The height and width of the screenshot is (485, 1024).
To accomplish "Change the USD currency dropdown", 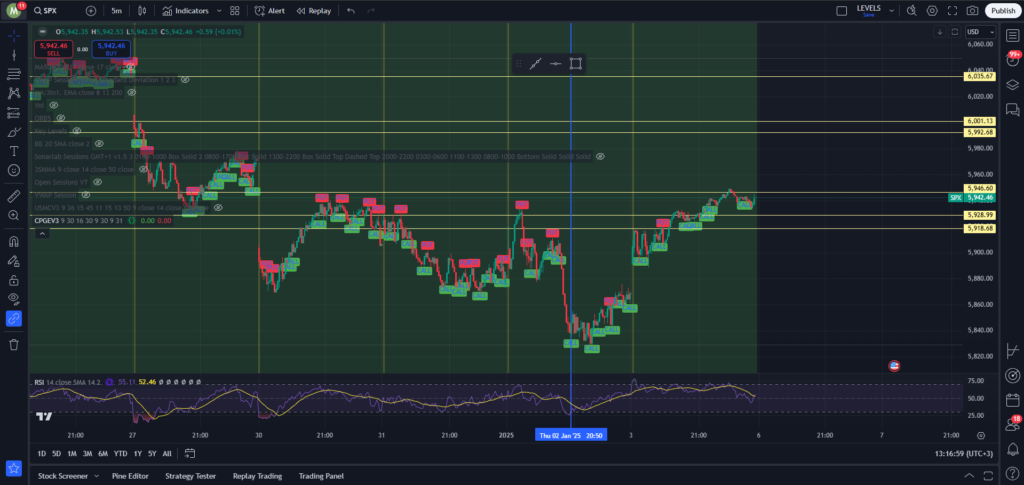I will pyautogui.click(x=981, y=31).
